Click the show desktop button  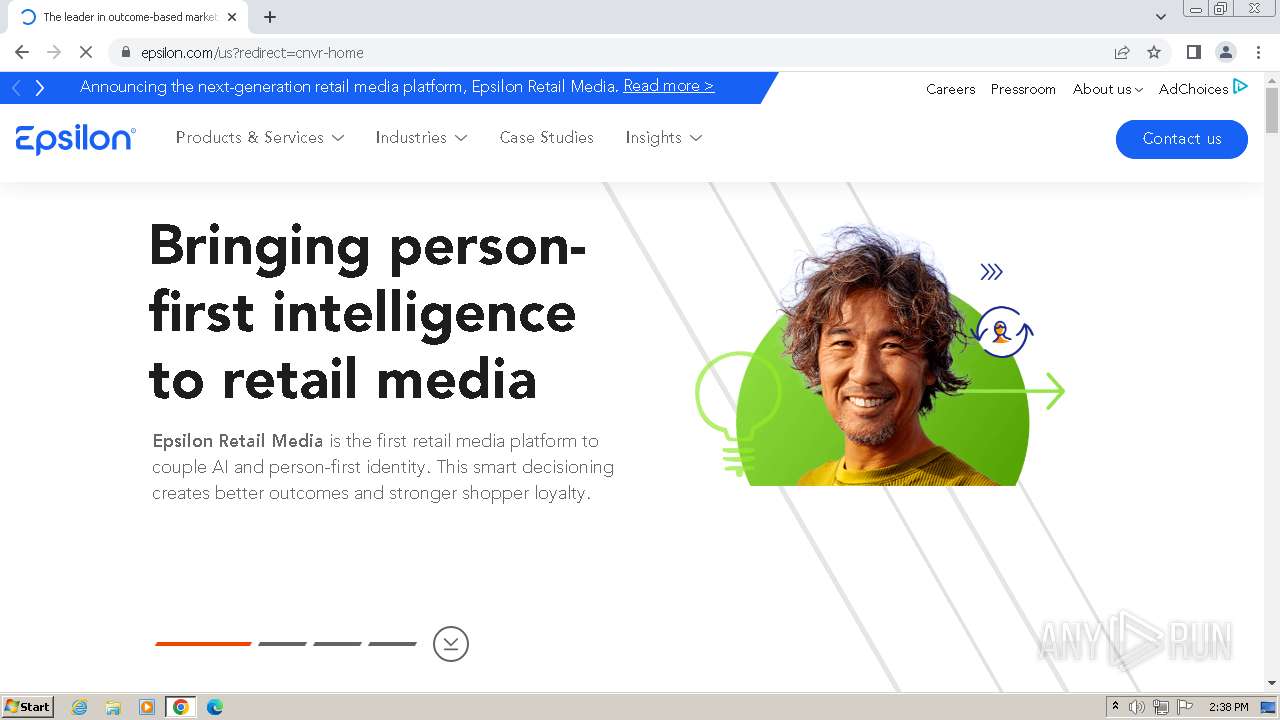[1269, 707]
